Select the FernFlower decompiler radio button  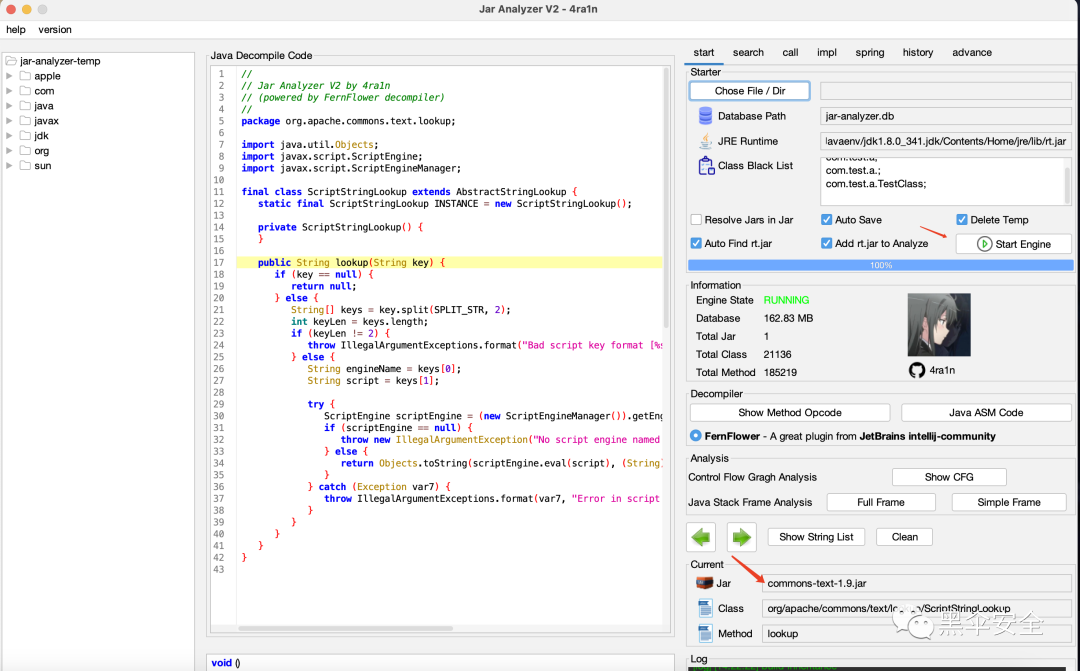pyautogui.click(x=696, y=436)
